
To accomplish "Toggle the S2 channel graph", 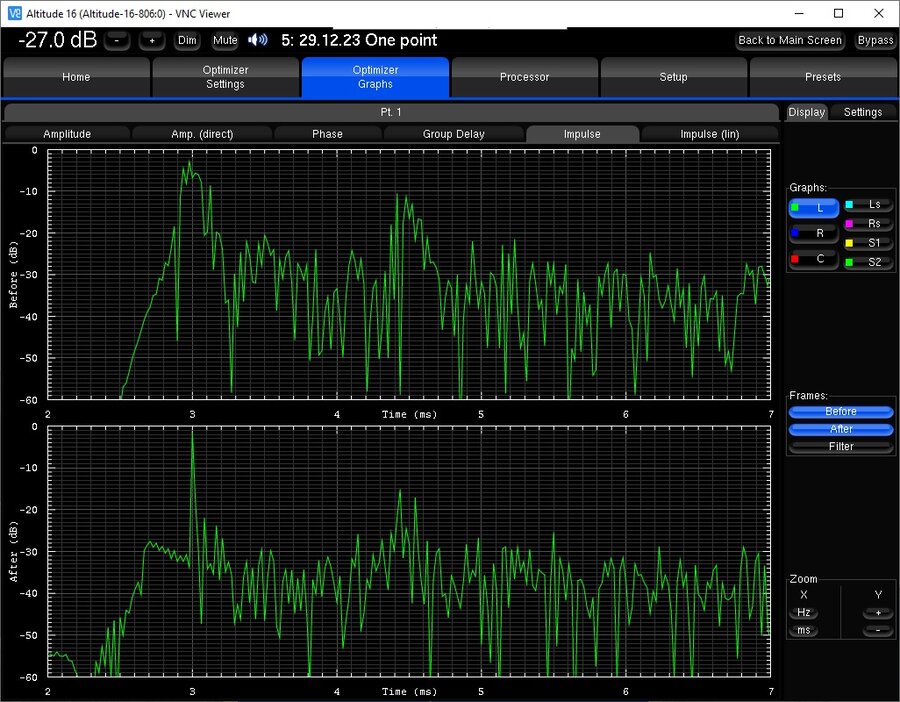I will tap(868, 262).
